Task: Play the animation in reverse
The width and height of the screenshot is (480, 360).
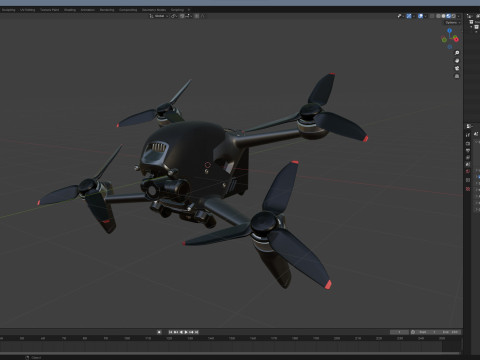Action: coord(181,332)
